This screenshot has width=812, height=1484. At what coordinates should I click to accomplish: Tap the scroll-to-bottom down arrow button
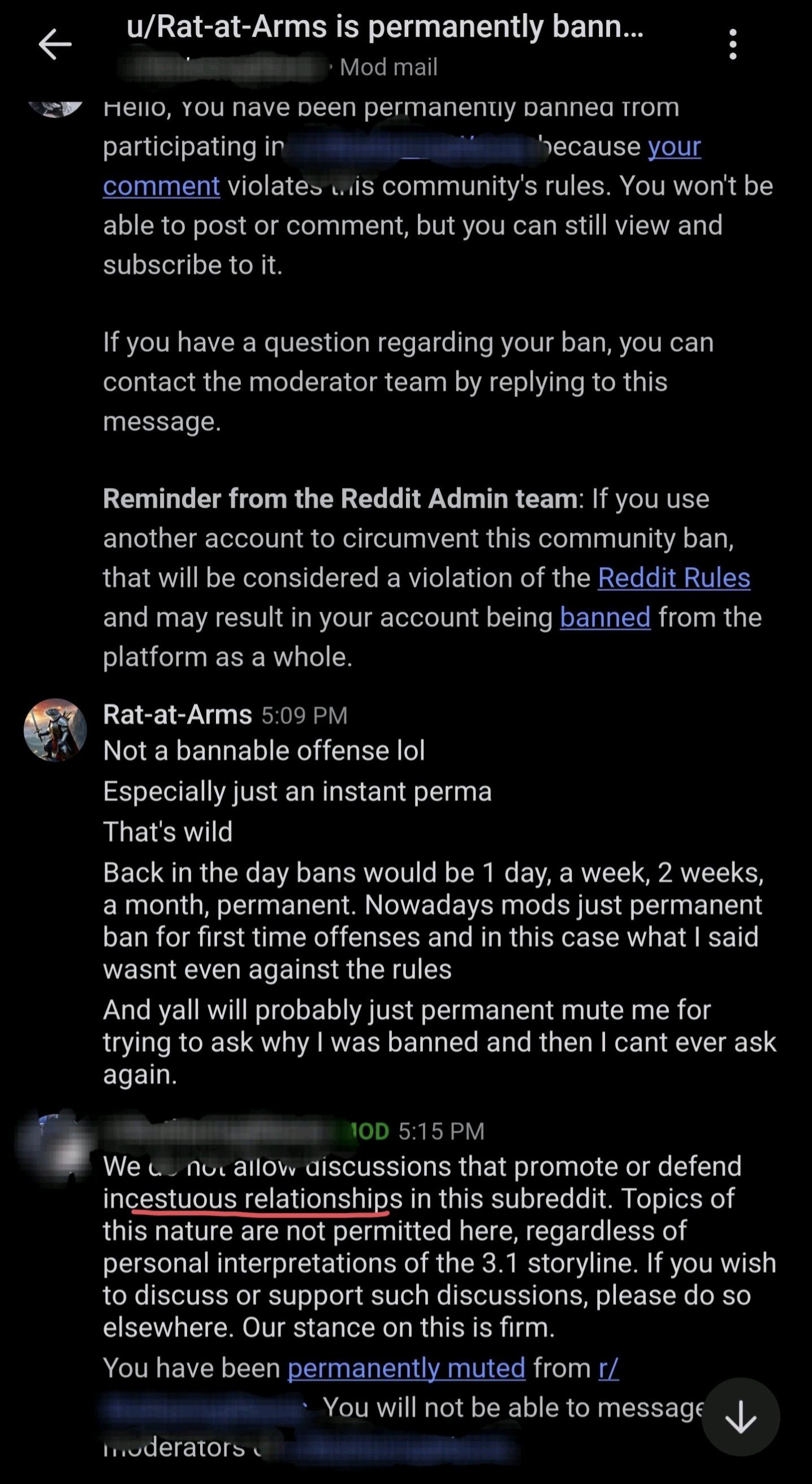741,1417
